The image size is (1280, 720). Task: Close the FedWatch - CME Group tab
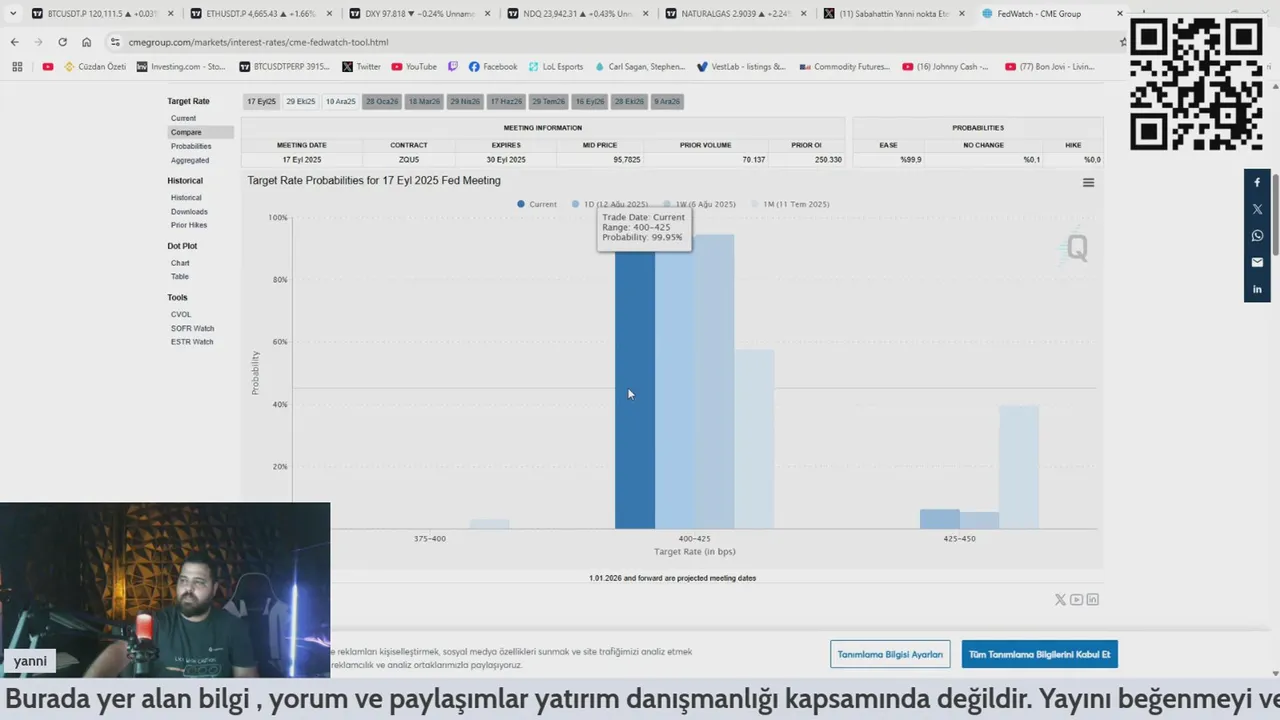[1119, 14]
